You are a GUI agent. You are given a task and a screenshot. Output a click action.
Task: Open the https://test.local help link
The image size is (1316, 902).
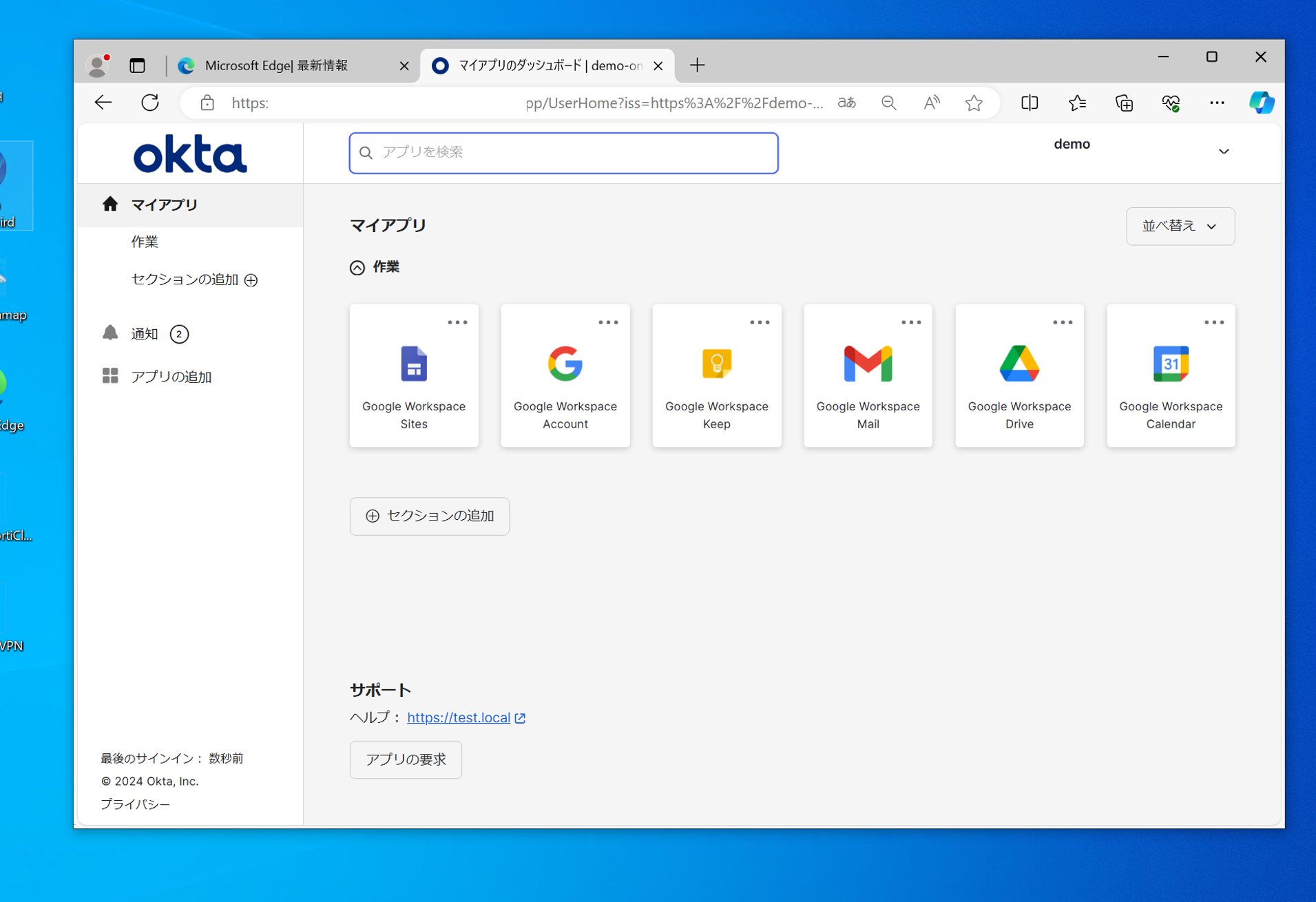(459, 717)
